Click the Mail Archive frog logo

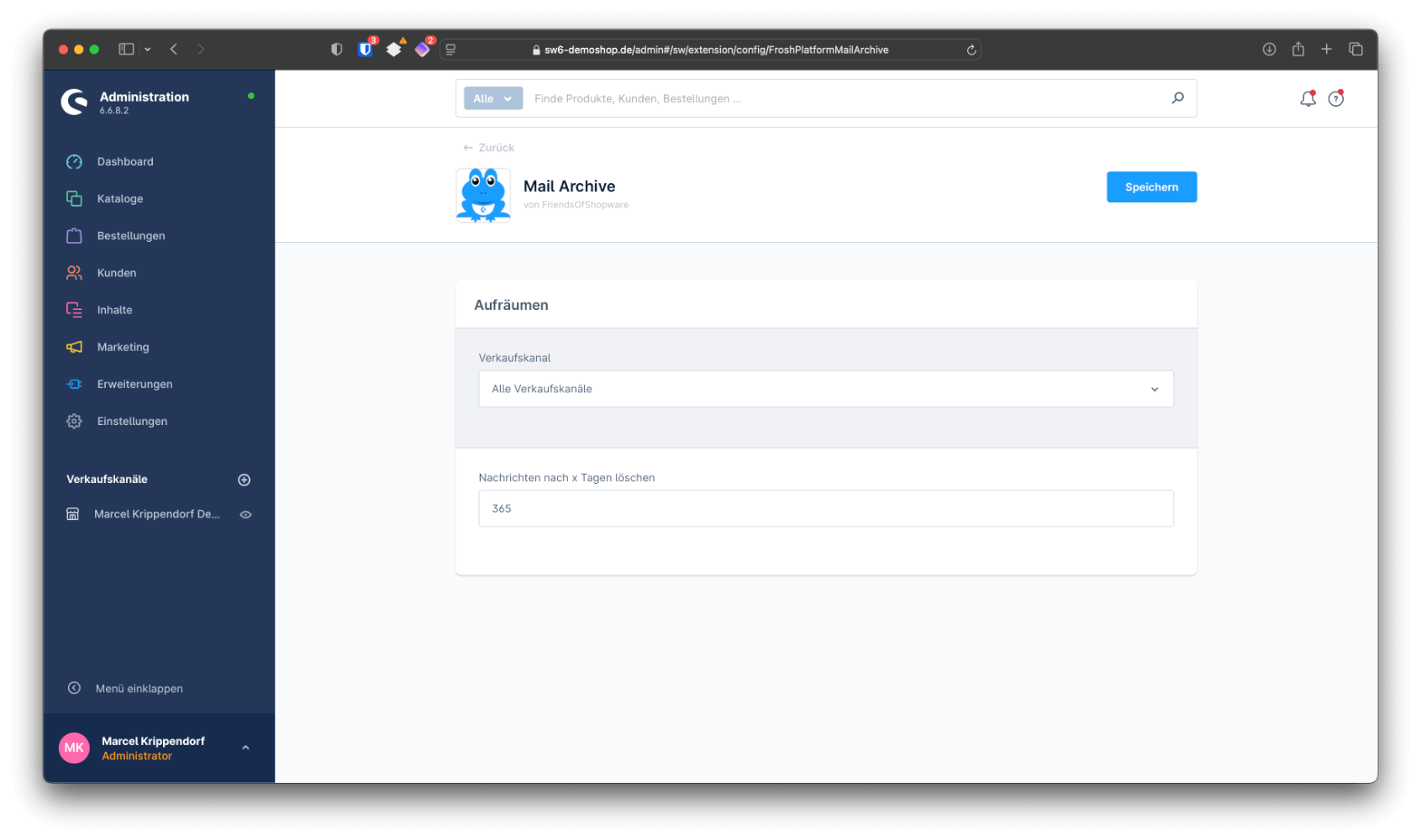click(x=482, y=195)
